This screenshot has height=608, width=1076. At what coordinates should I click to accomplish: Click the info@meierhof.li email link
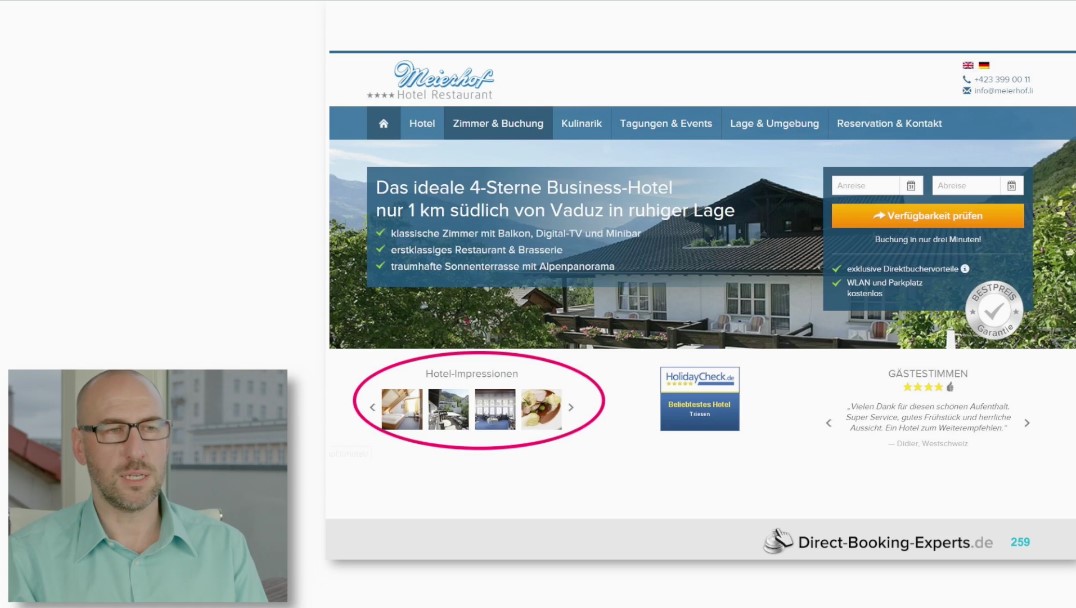[x=1003, y=91]
